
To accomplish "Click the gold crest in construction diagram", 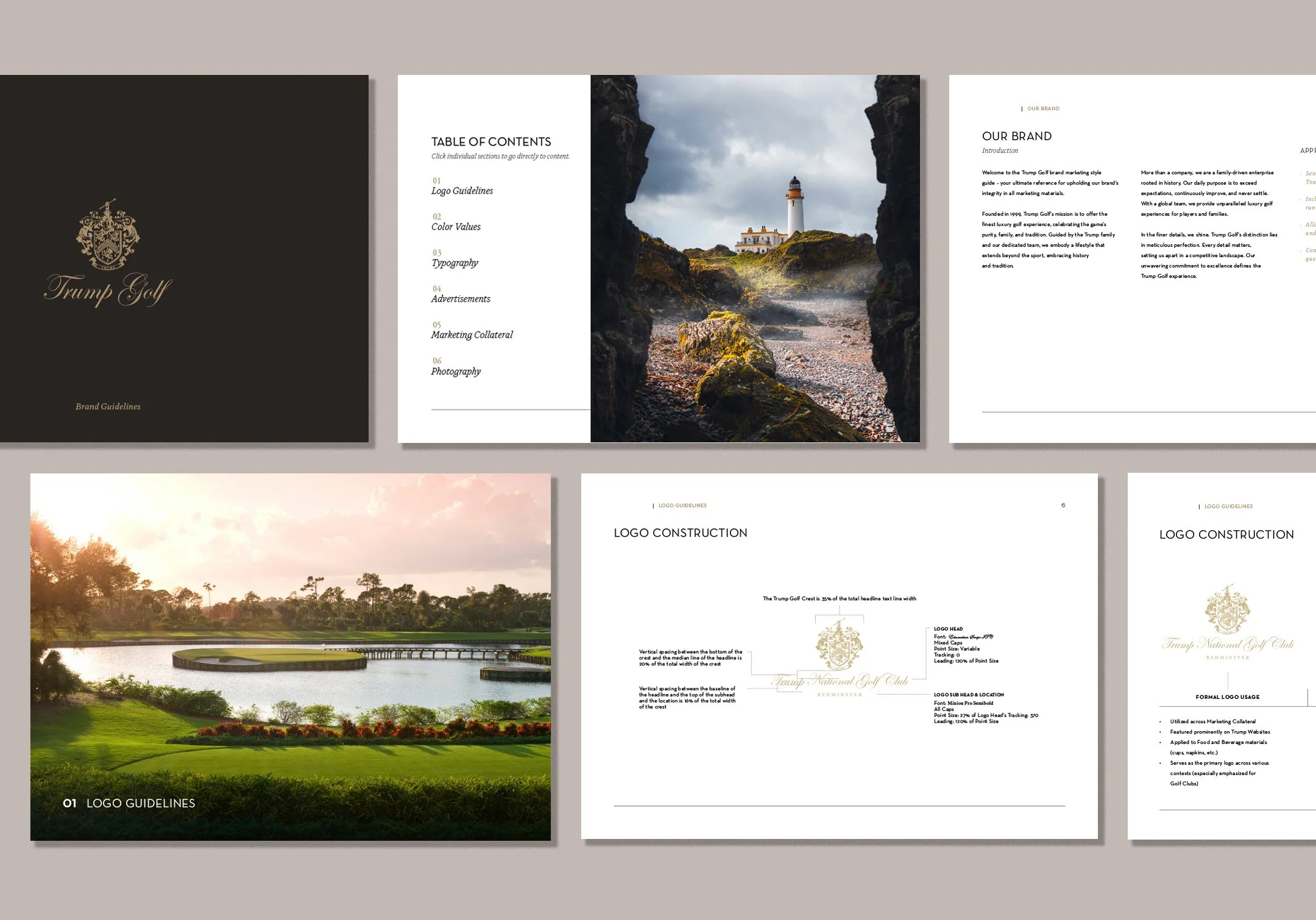I will pos(839,644).
